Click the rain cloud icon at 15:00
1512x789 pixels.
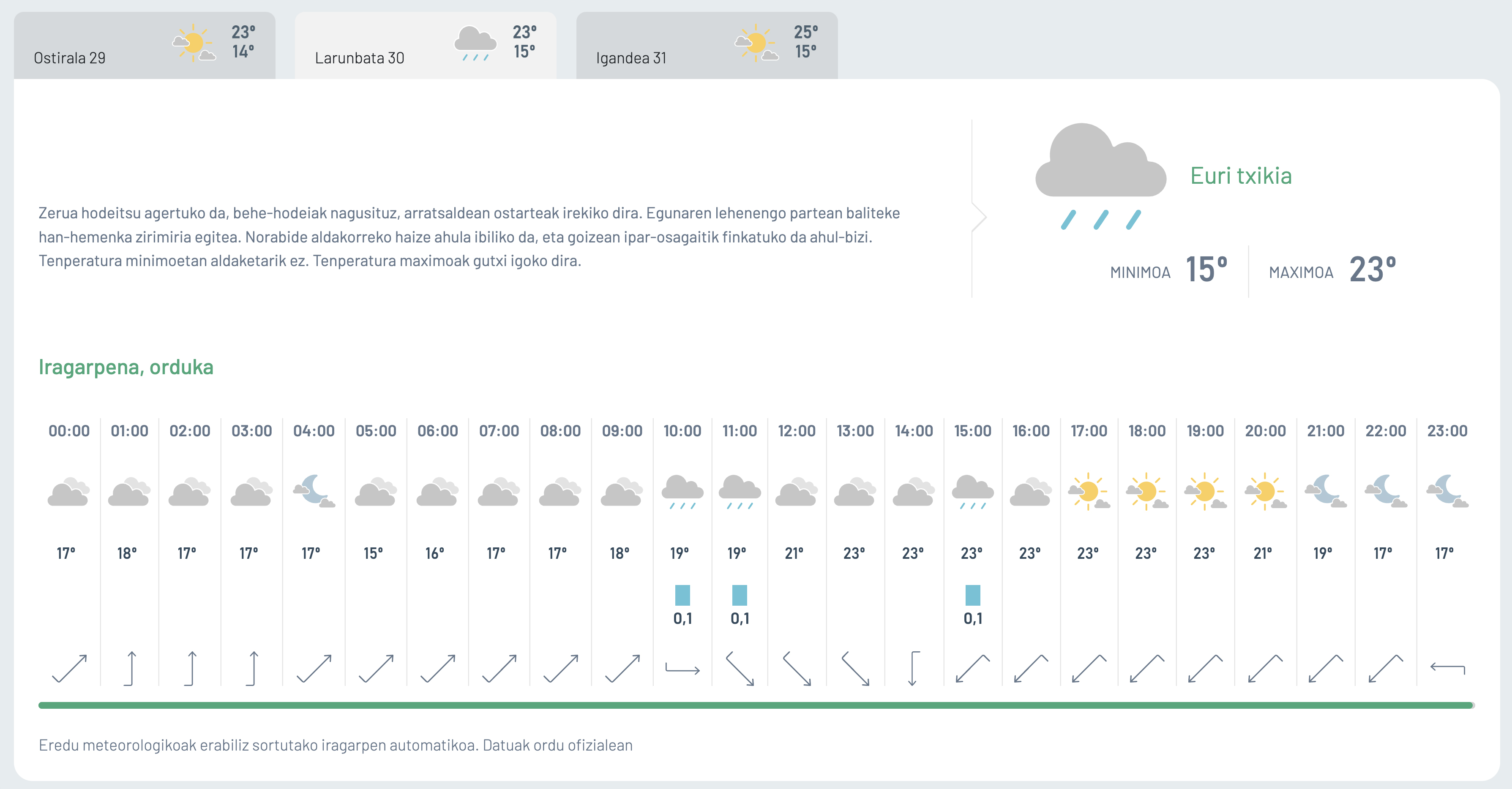pos(973,492)
